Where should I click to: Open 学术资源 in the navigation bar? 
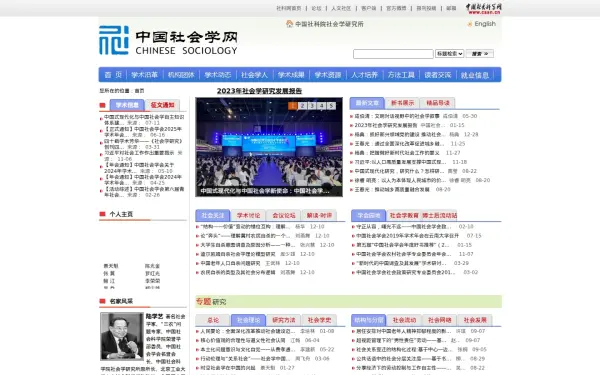[x=328, y=75]
